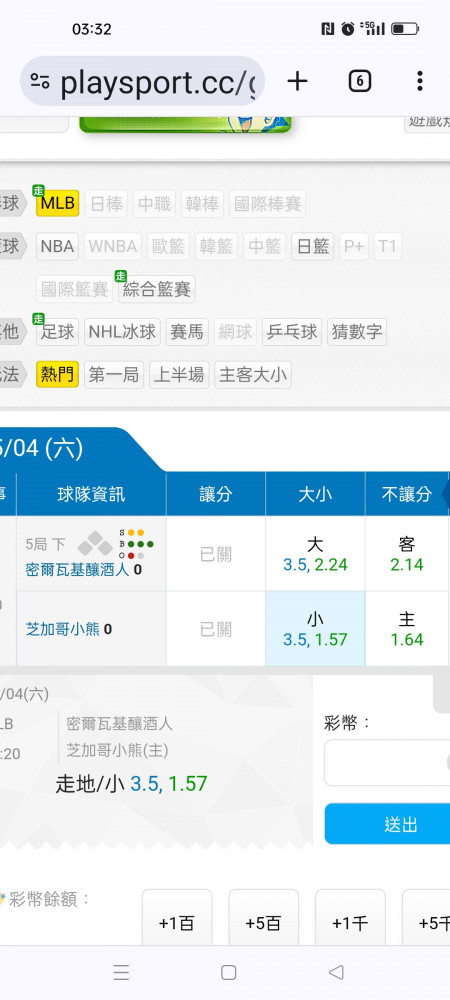Image resolution: width=450 pixels, height=1000 pixels.
Task: Tap the playsport.cc address bar
Action: click(x=143, y=81)
